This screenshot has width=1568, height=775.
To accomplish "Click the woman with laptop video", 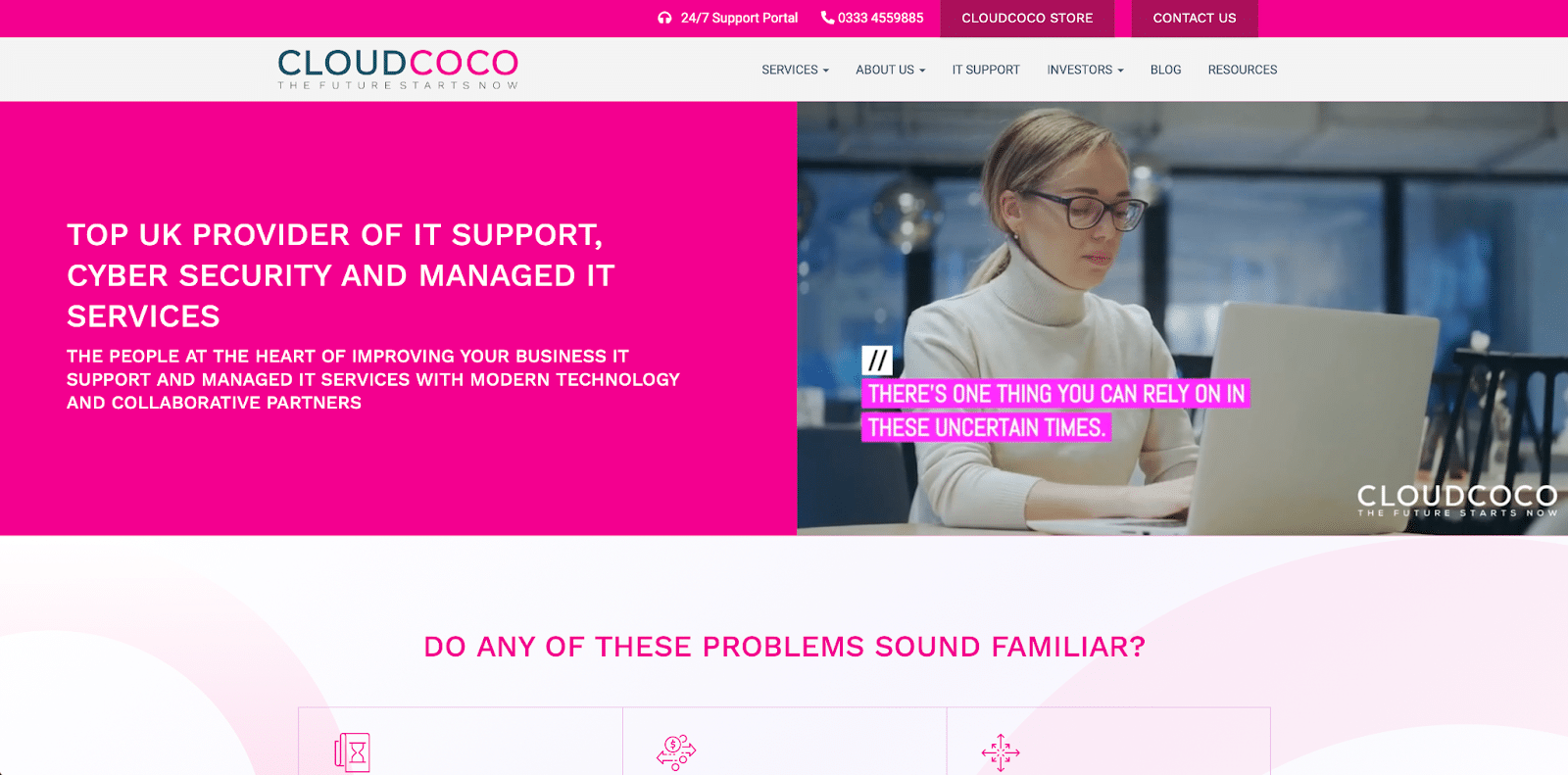I will coord(1182,318).
